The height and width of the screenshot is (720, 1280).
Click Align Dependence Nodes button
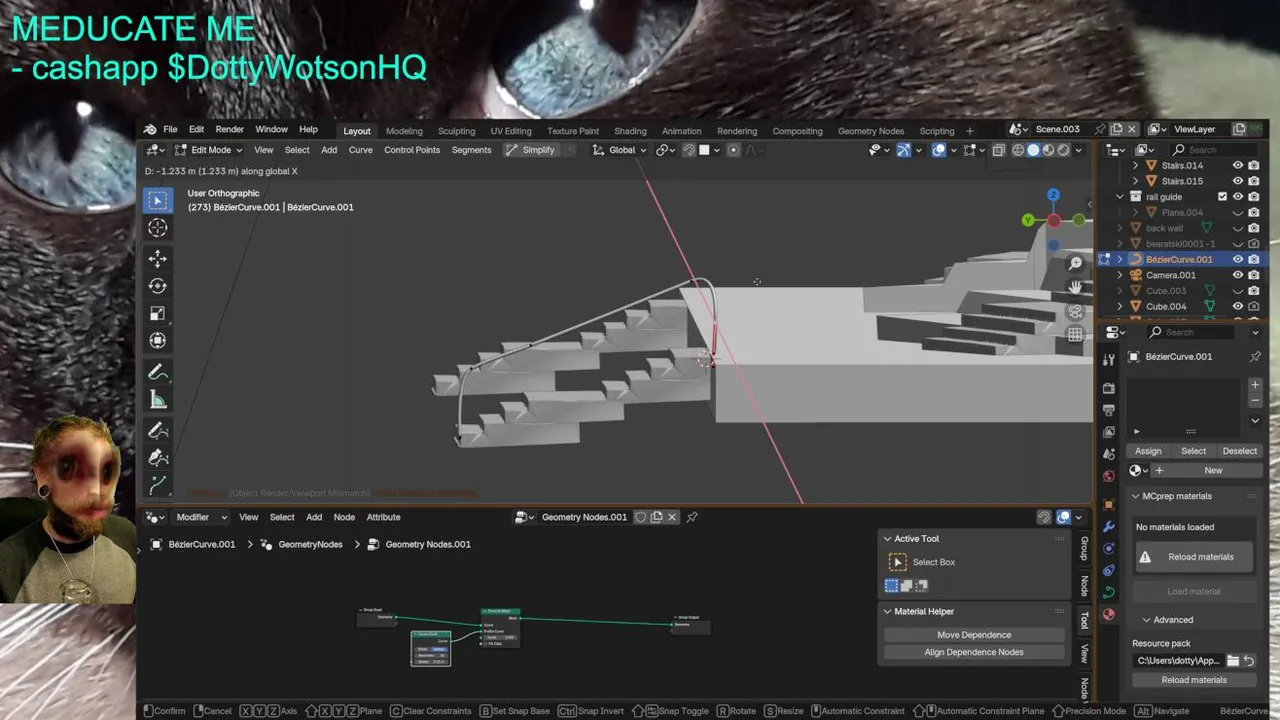tap(974, 652)
